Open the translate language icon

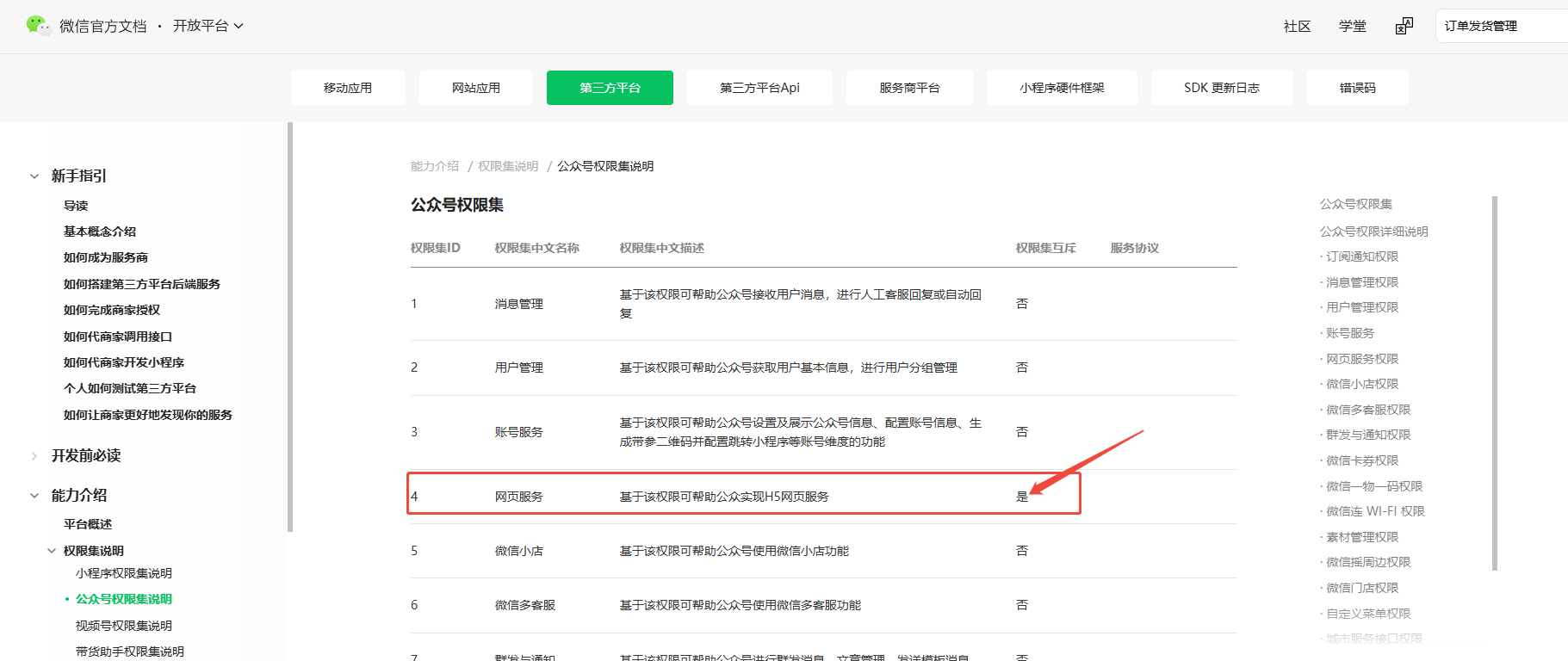coord(1404,26)
